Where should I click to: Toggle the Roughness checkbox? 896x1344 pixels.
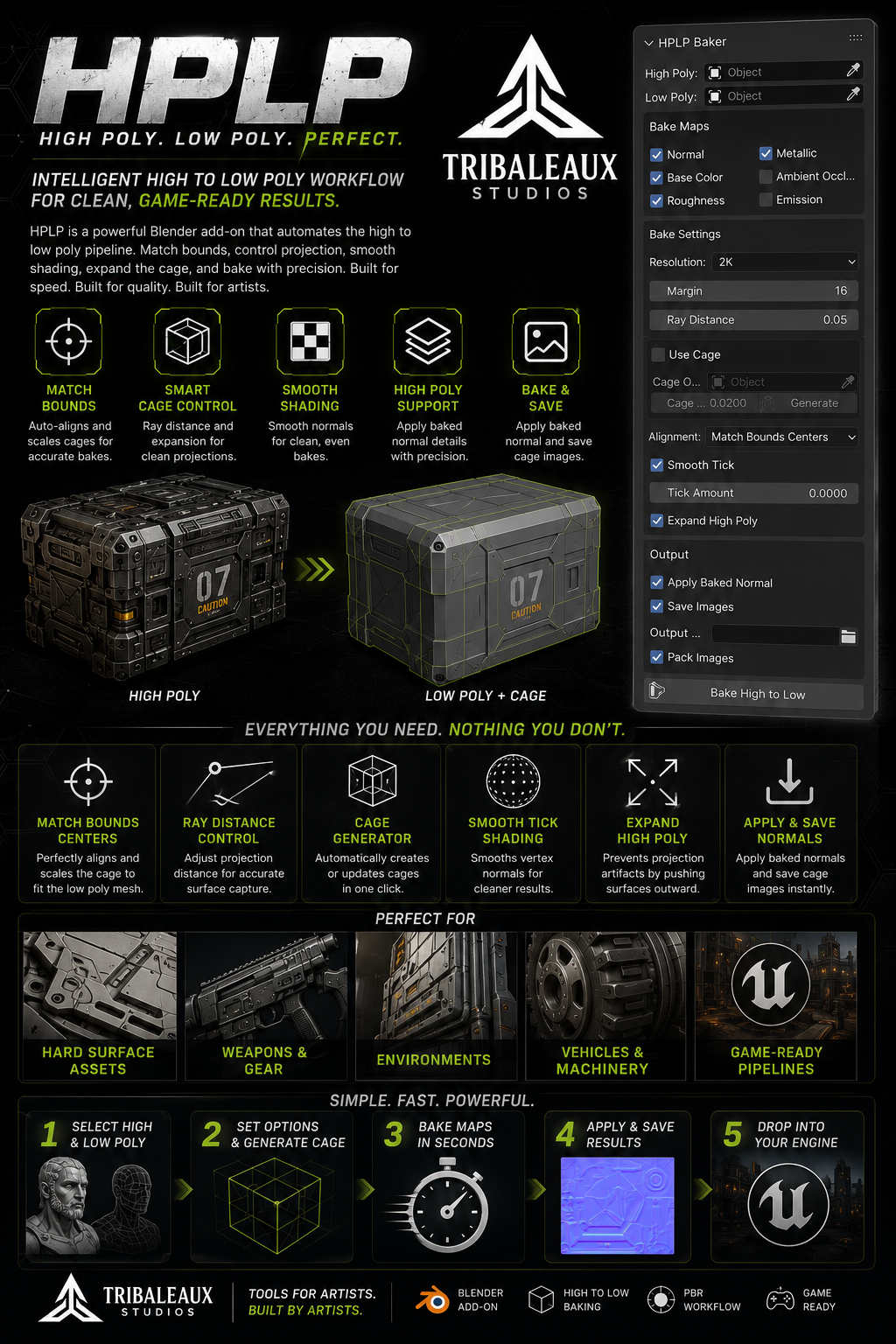(x=656, y=200)
